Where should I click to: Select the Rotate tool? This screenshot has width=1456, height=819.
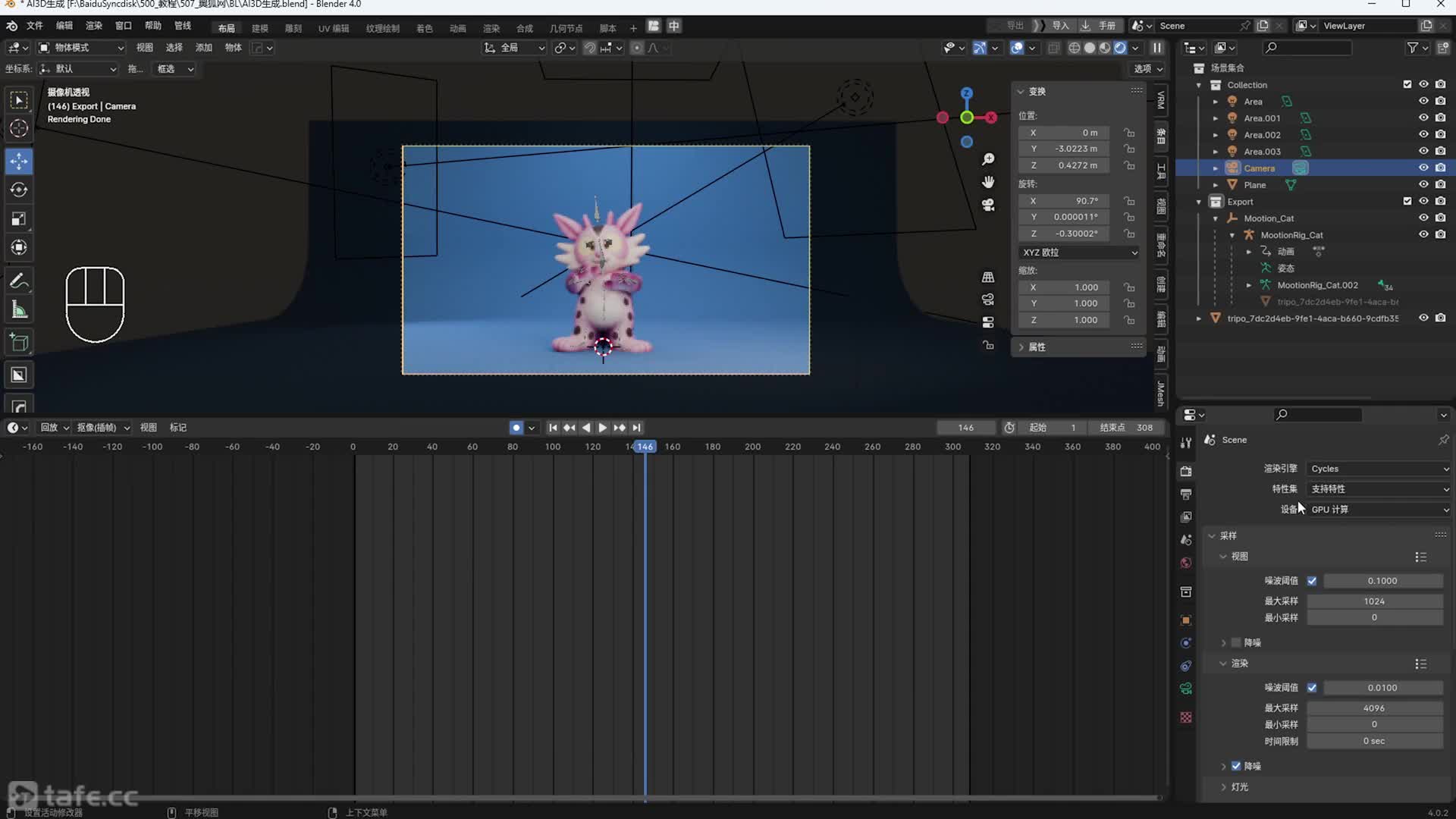(19, 190)
